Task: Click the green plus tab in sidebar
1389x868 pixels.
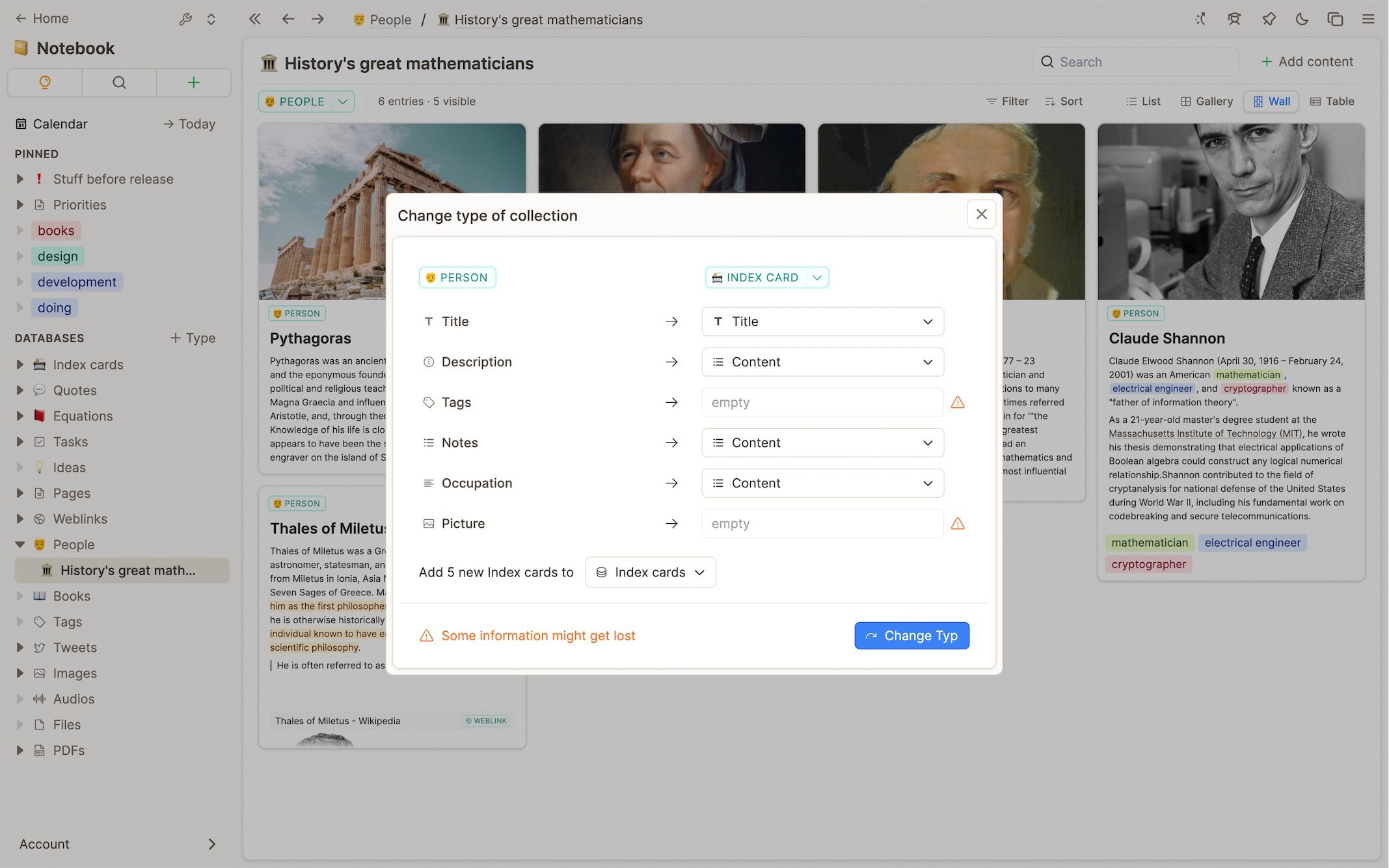Action: point(193,83)
